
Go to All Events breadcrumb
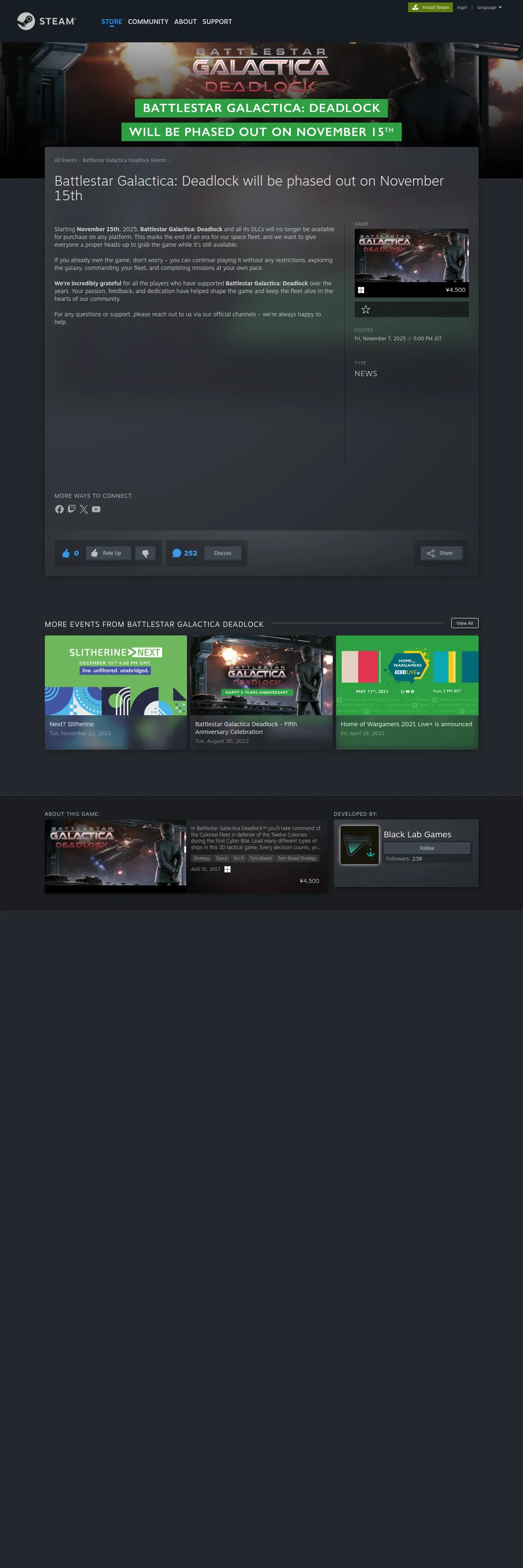click(65, 160)
